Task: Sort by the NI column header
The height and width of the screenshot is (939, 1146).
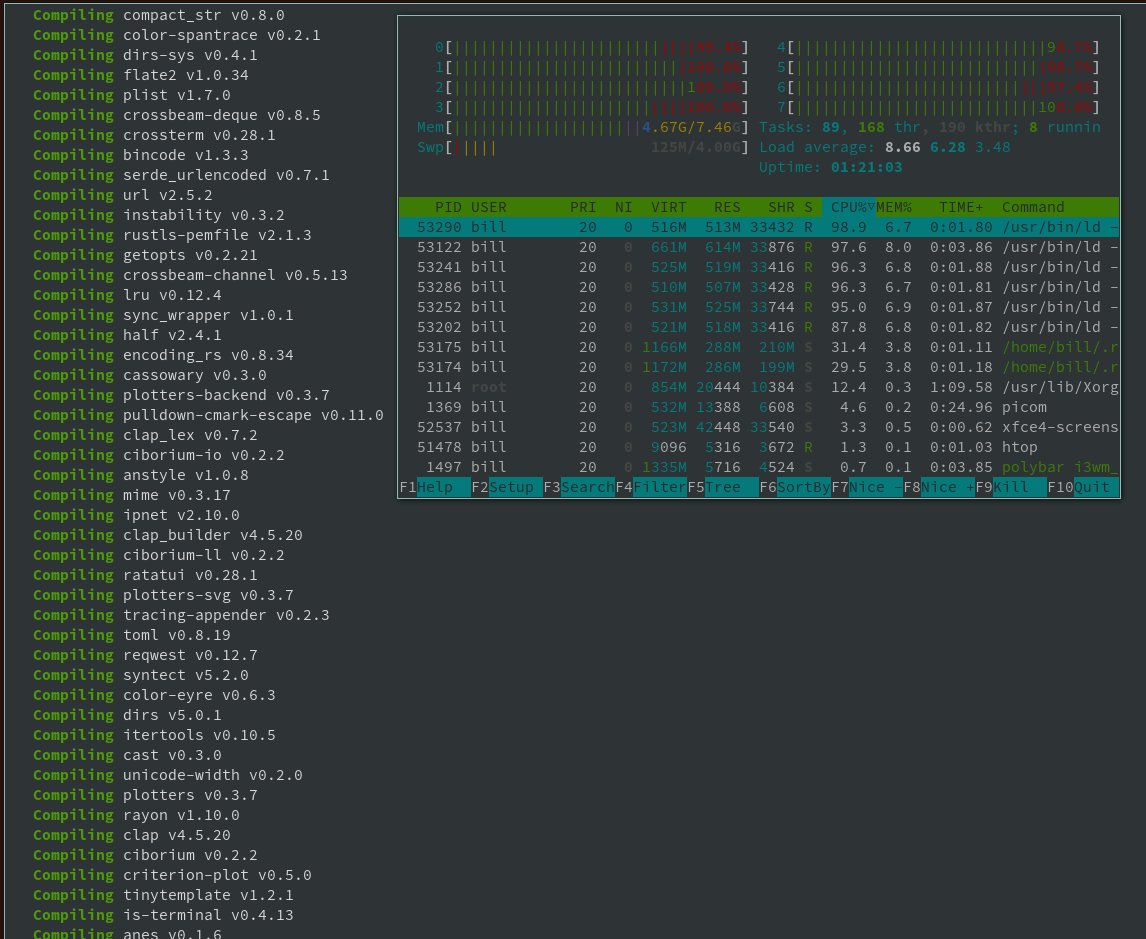Action: (623, 208)
